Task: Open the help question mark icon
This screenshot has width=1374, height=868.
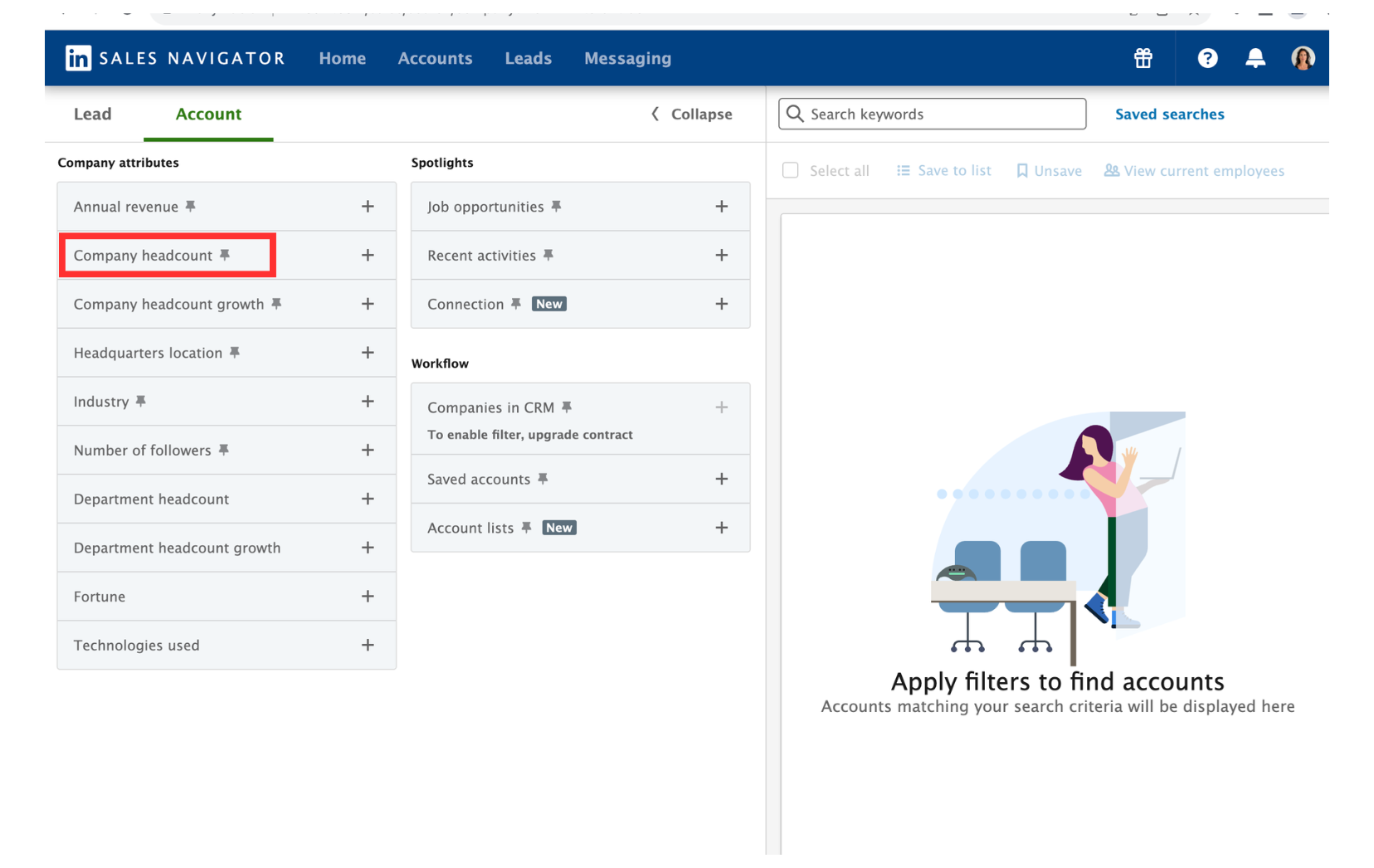Action: point(1206,58)
